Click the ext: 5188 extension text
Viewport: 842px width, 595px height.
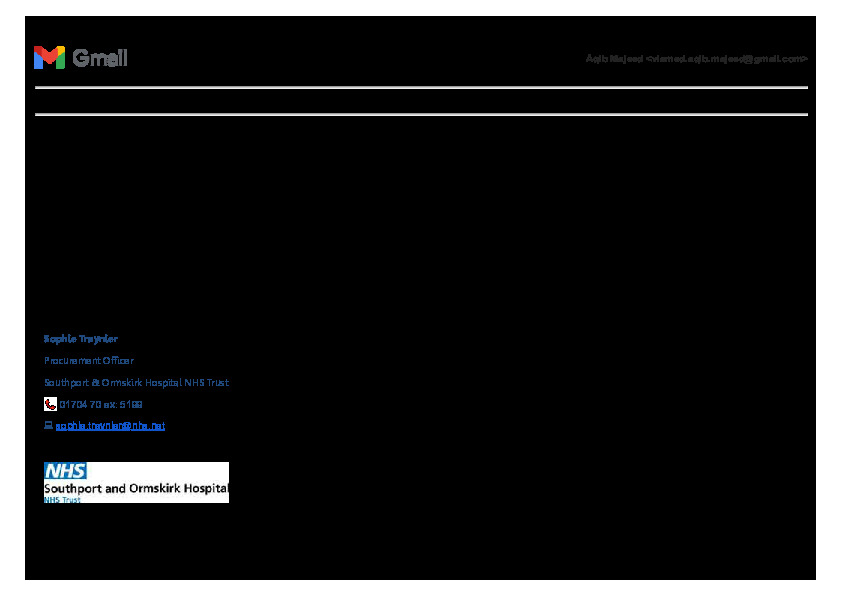tap(124, 405)
